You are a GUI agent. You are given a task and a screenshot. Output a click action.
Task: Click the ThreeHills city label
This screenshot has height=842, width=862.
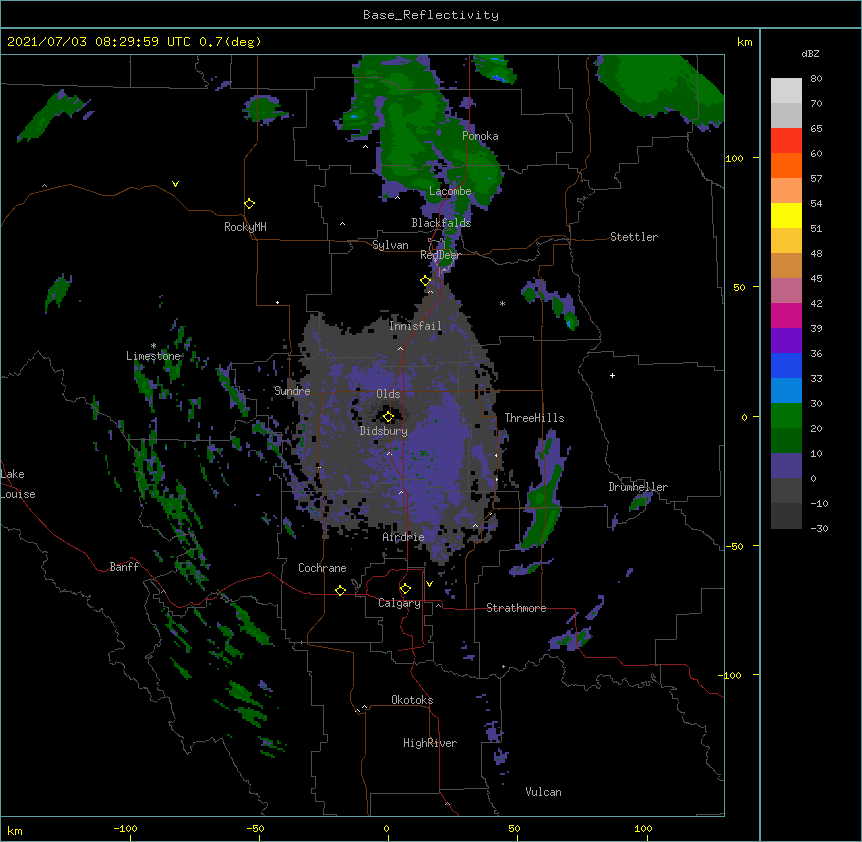click(x=534, y=418)
